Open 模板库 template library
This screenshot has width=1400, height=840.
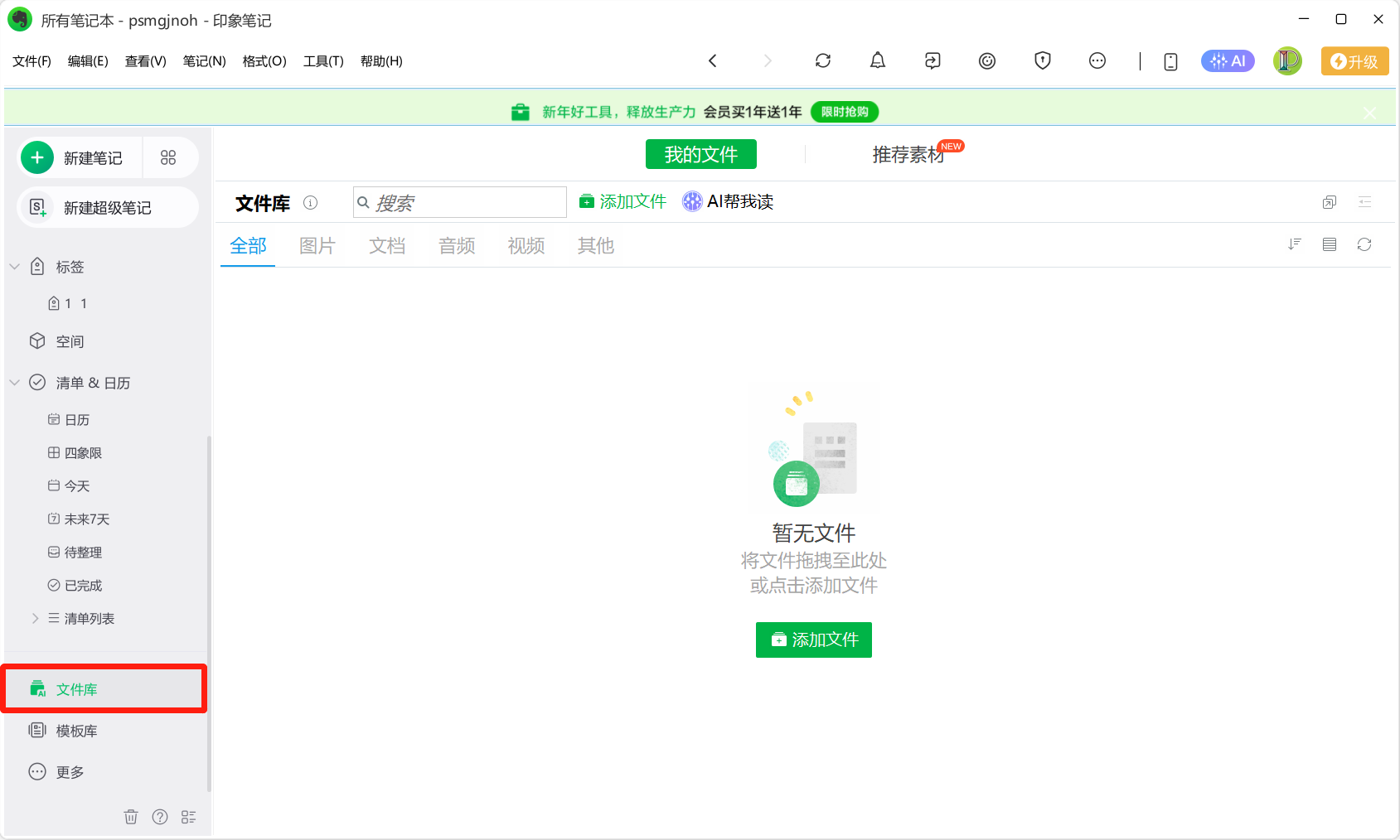tap(76, 731)
